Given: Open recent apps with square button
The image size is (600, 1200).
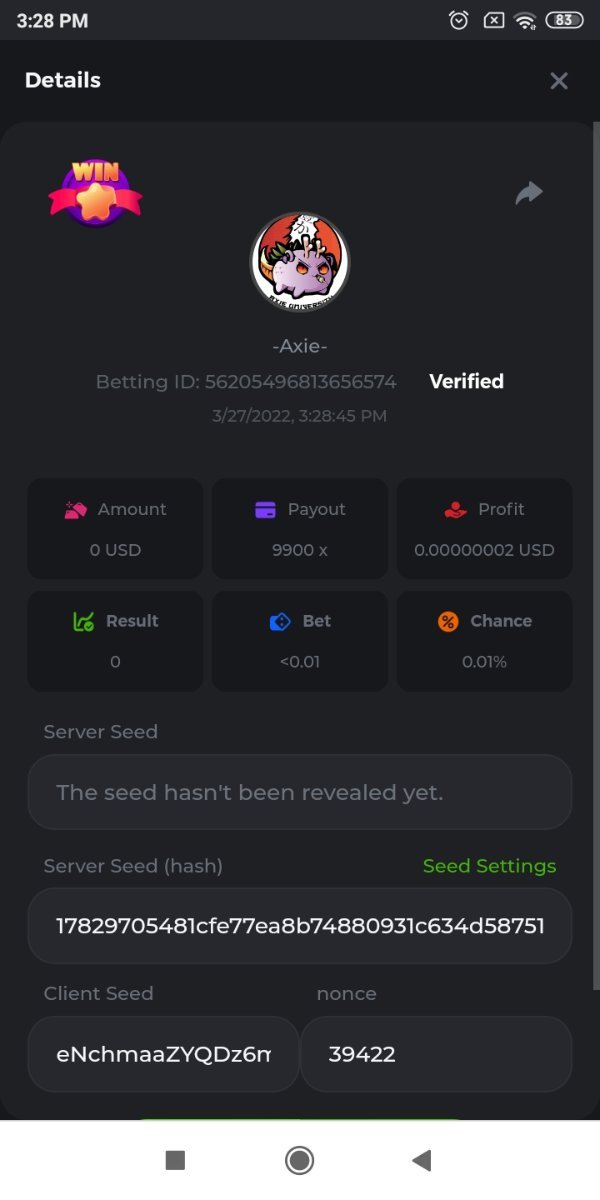Looking at the screenshot, I should click(175, 1160).
